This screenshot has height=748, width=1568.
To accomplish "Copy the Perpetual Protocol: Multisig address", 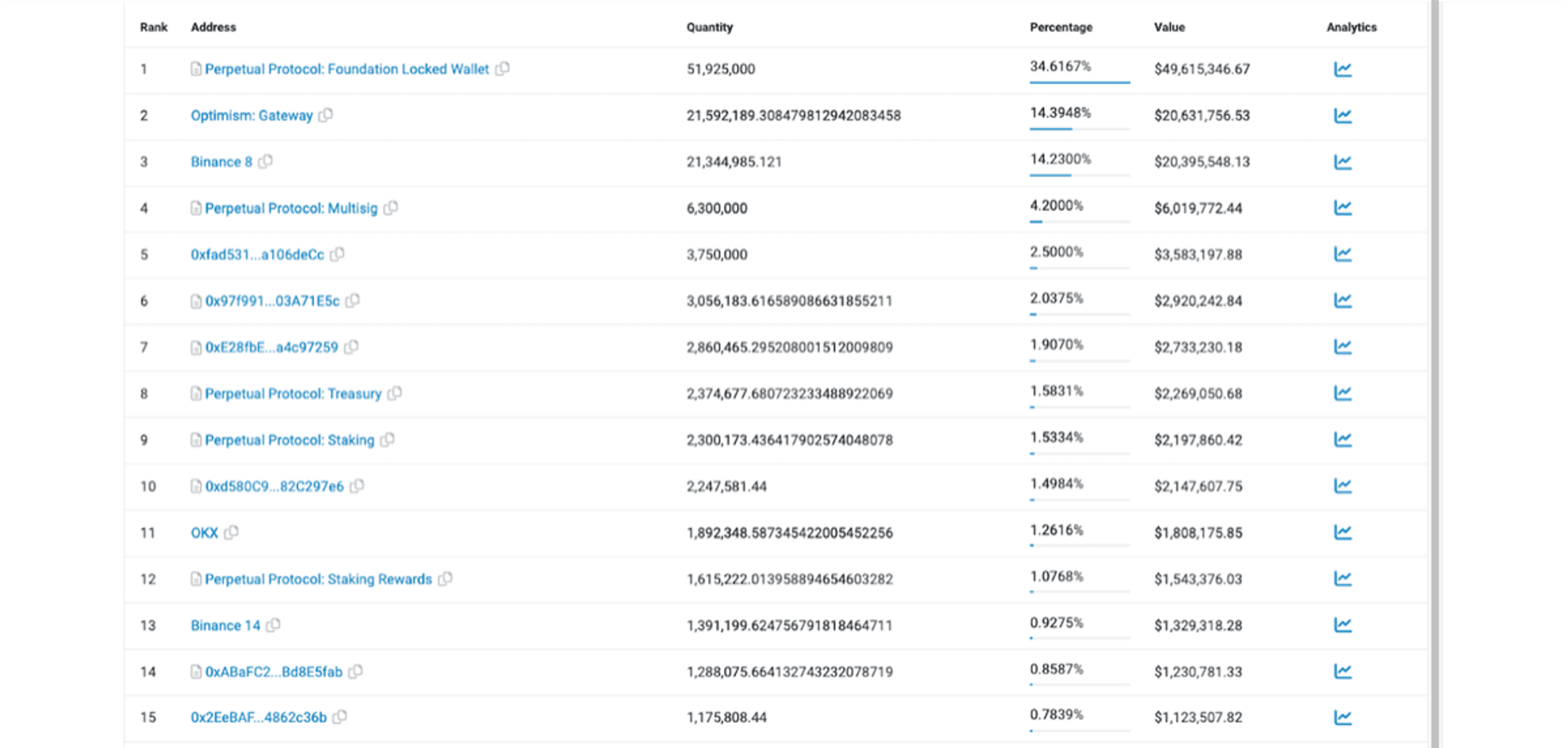I will click(x=391, y=208).
